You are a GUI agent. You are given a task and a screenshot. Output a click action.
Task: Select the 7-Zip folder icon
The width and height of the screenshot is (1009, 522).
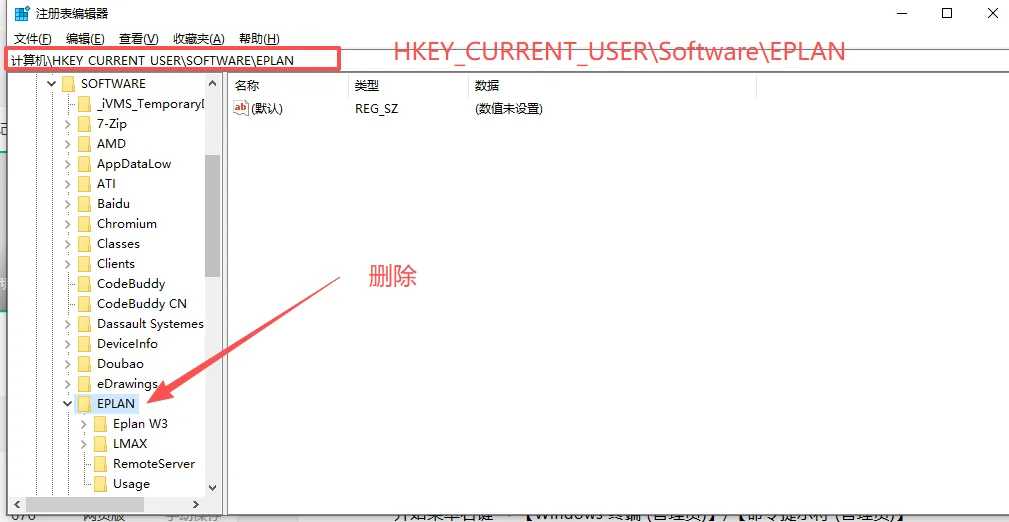pos(84,124)
